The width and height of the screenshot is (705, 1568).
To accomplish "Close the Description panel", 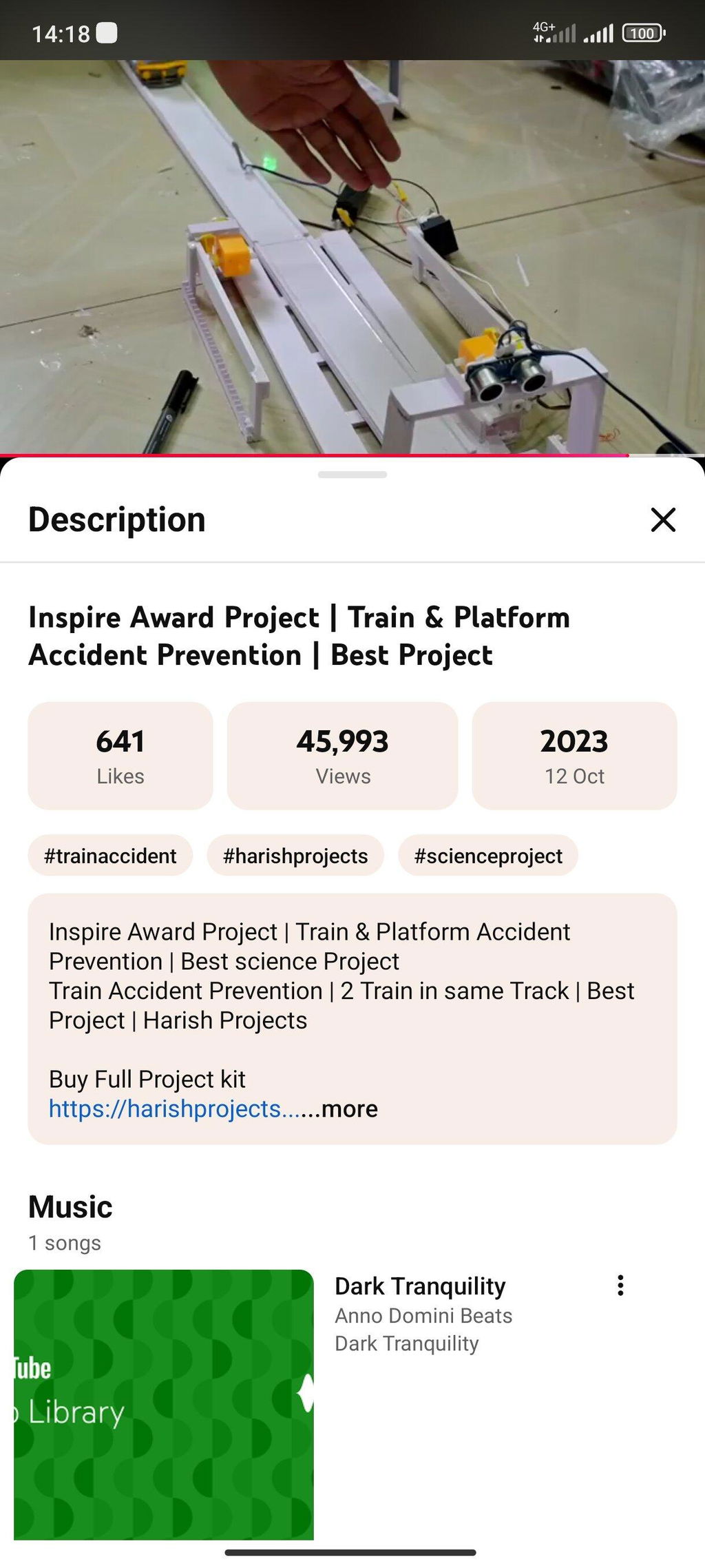I will [x=663, y=519].
